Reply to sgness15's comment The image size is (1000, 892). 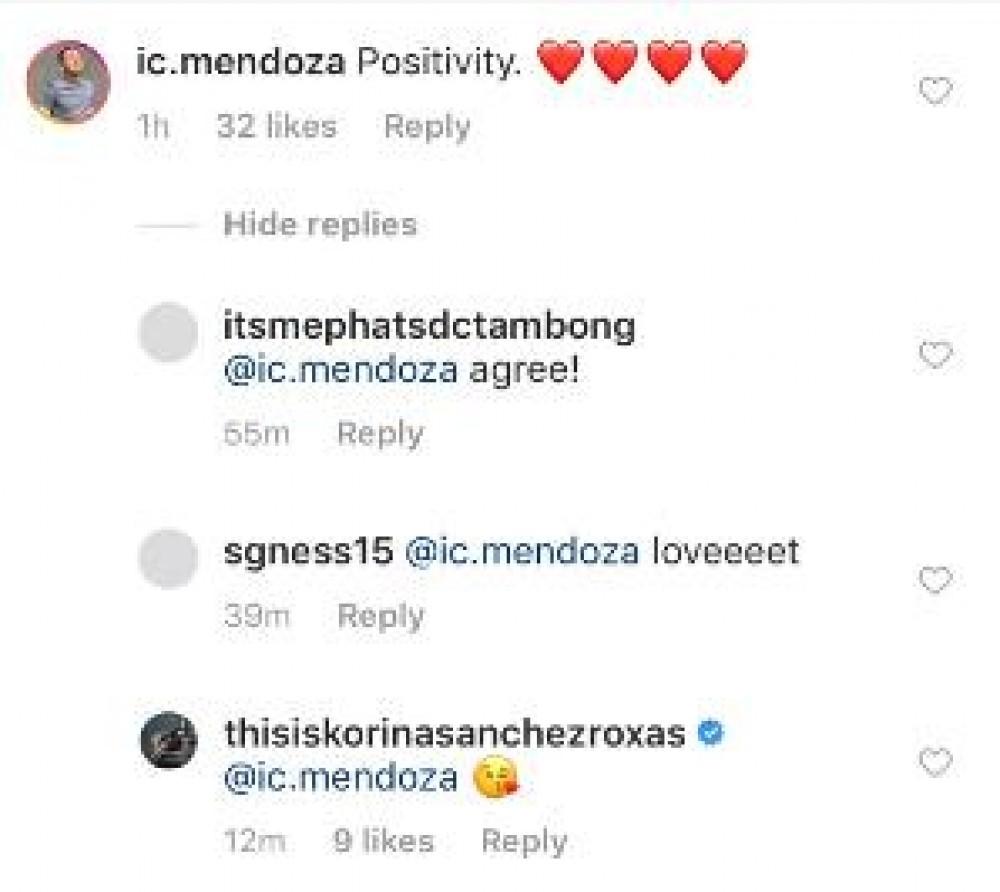pos(380,616)
